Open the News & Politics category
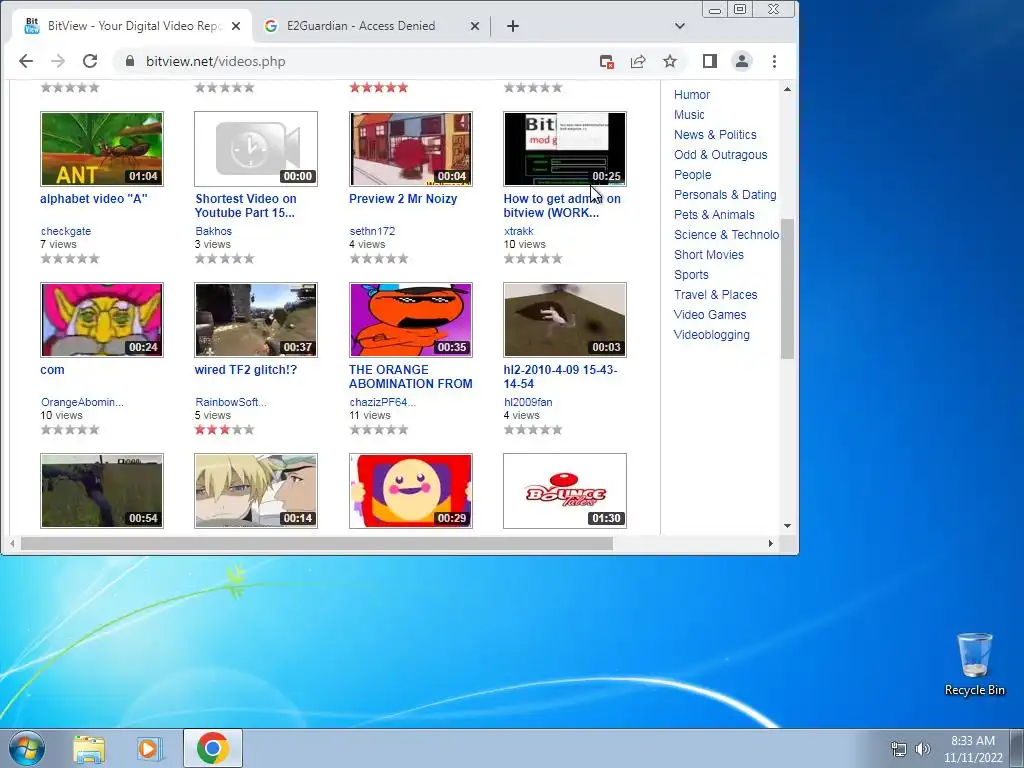This screenshot has height=768, width=1024. tap(715, 135)
